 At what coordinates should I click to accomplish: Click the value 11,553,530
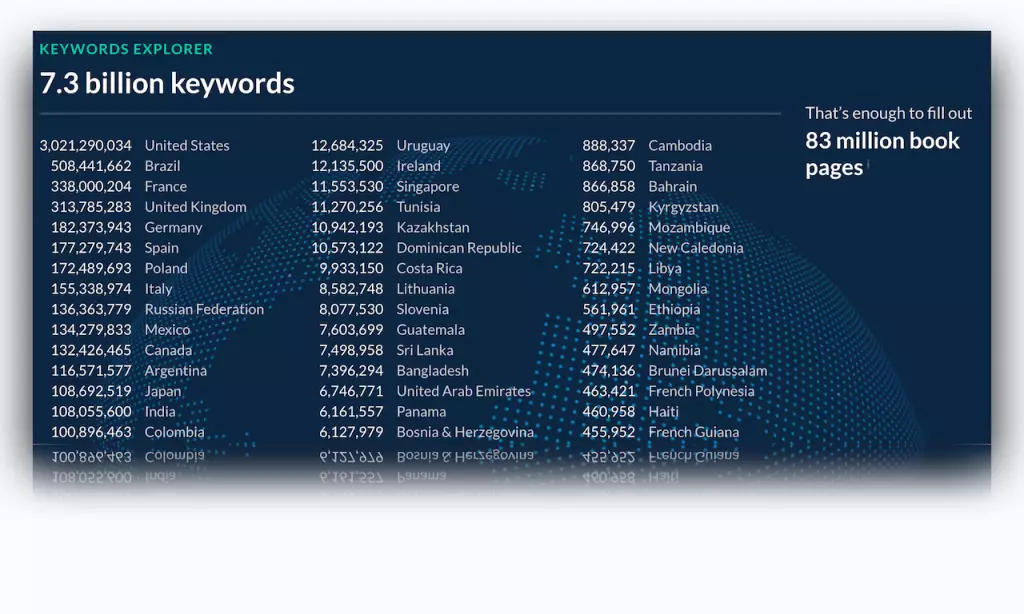(x=347, y=186)
